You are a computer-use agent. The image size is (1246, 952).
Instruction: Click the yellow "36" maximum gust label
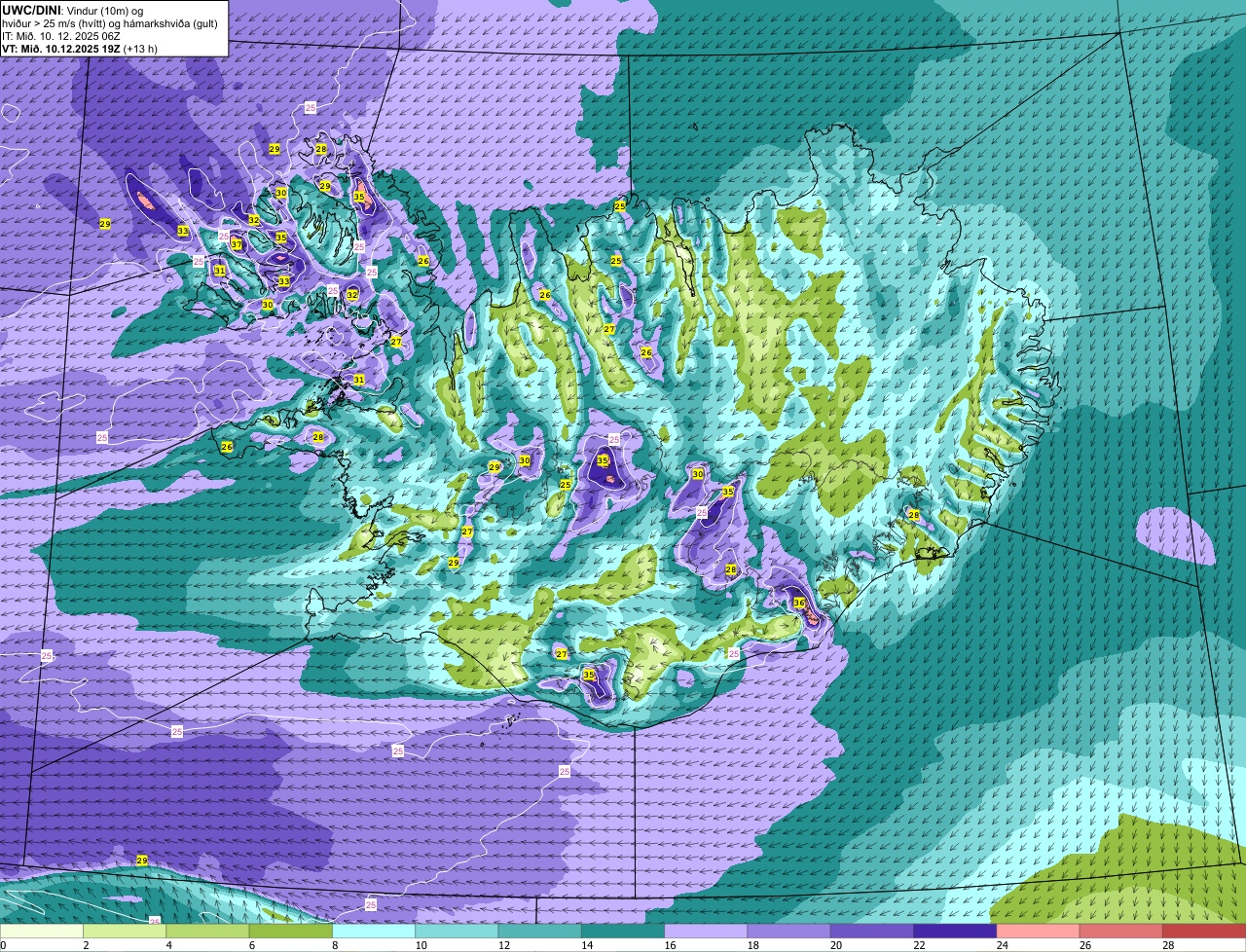tap(799, 604)
